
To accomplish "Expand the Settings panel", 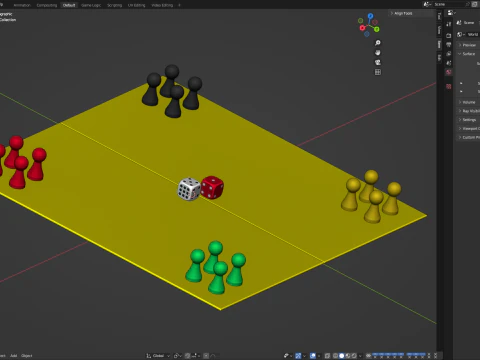I will [x=468, y=120].
